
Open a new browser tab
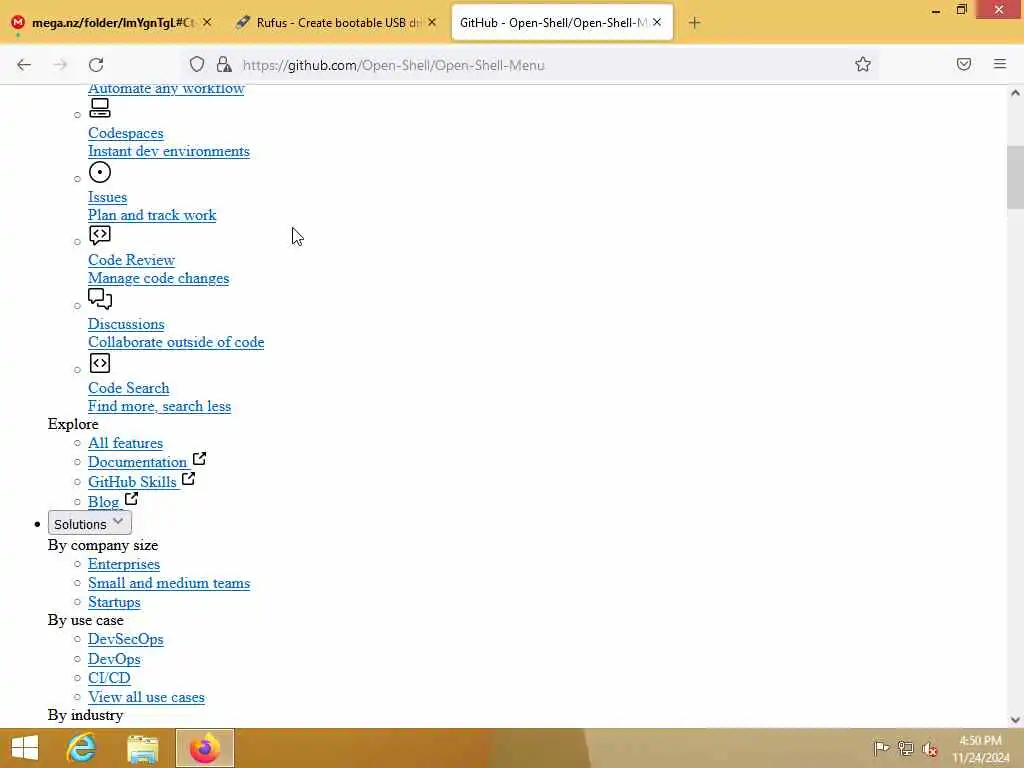694,23
